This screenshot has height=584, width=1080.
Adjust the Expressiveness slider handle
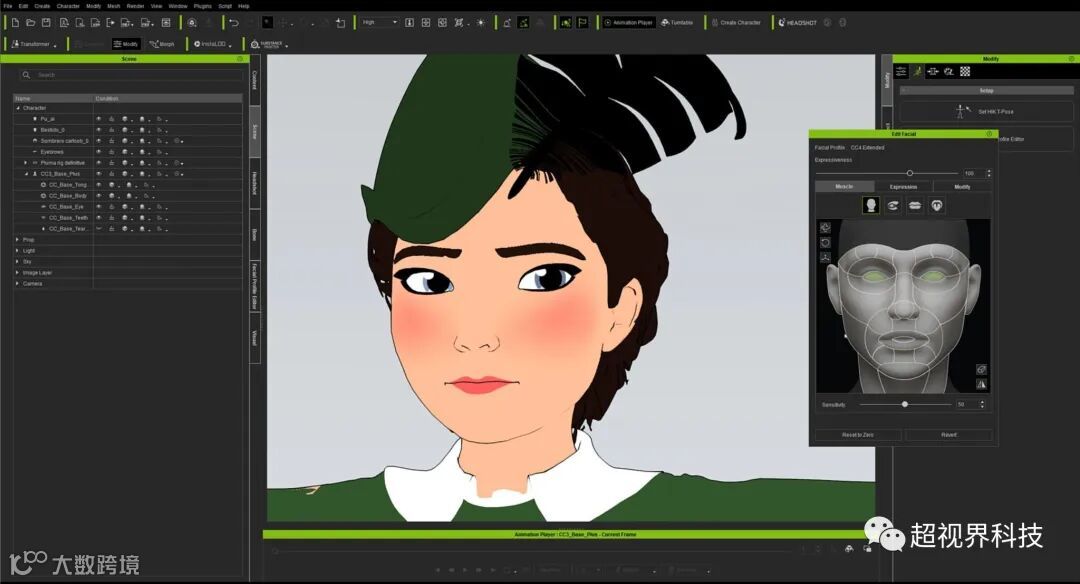[x=910, y=173]
